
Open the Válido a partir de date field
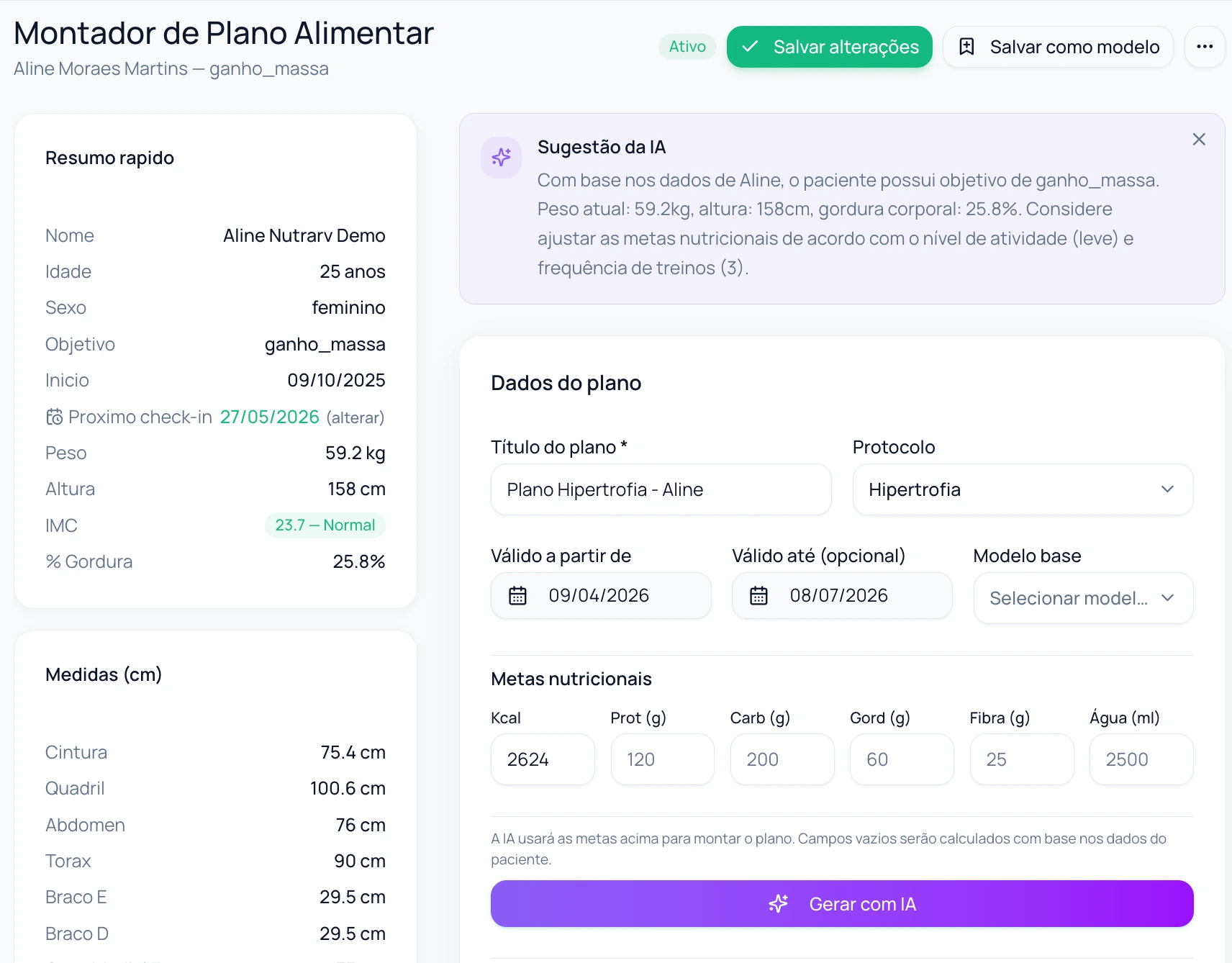601,596
